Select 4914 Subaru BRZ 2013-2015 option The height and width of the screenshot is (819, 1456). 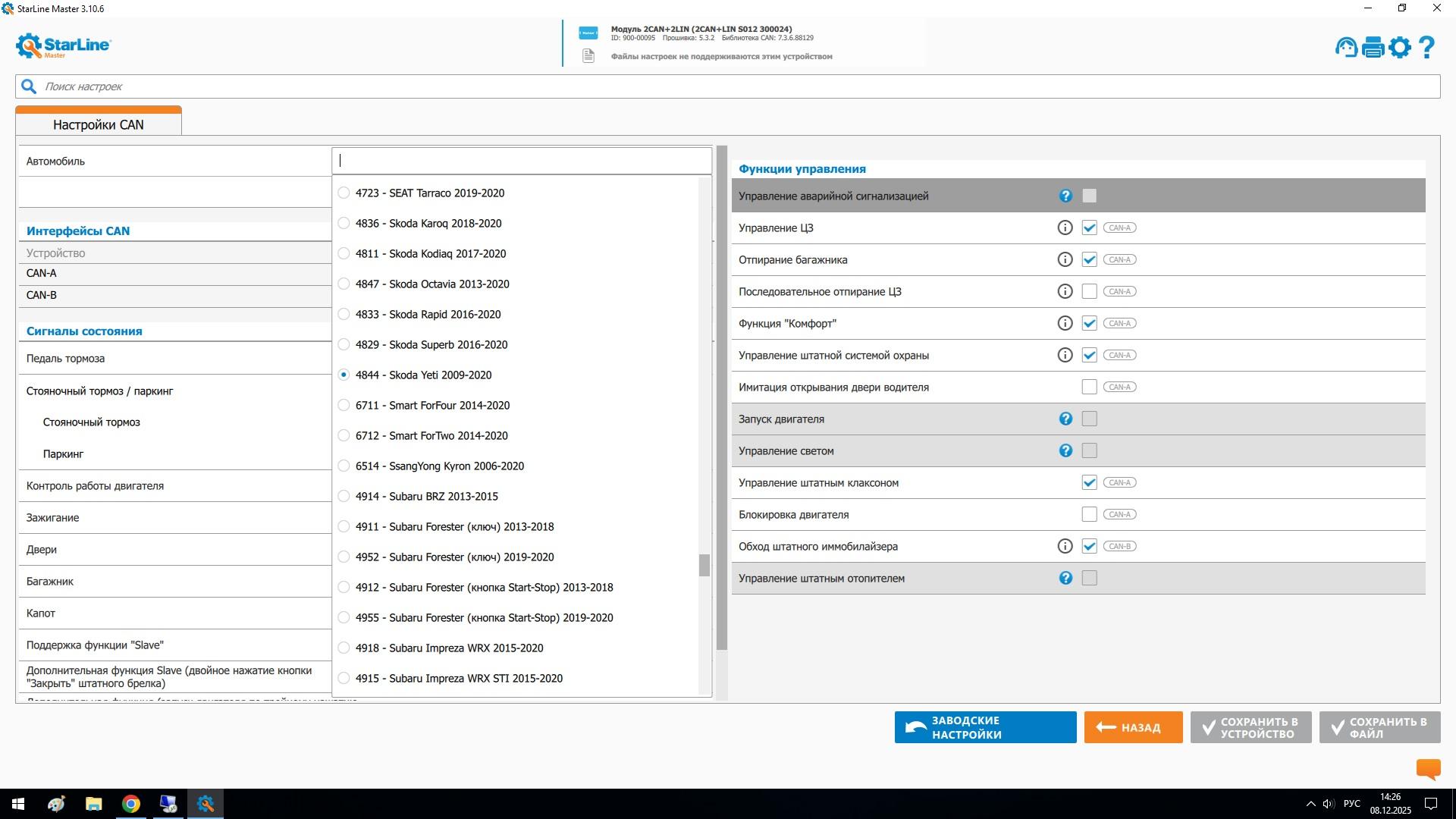coord(344,496)
